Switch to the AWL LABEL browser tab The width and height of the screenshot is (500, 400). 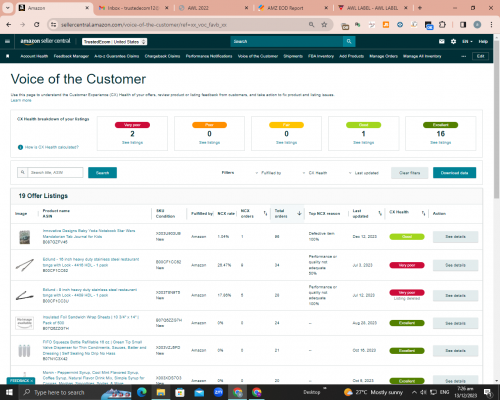373,8
